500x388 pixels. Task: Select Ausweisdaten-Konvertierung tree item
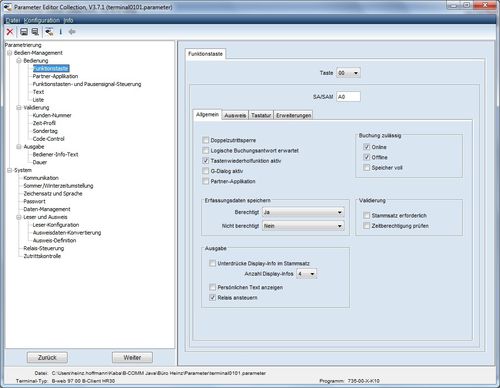[67, 233]
